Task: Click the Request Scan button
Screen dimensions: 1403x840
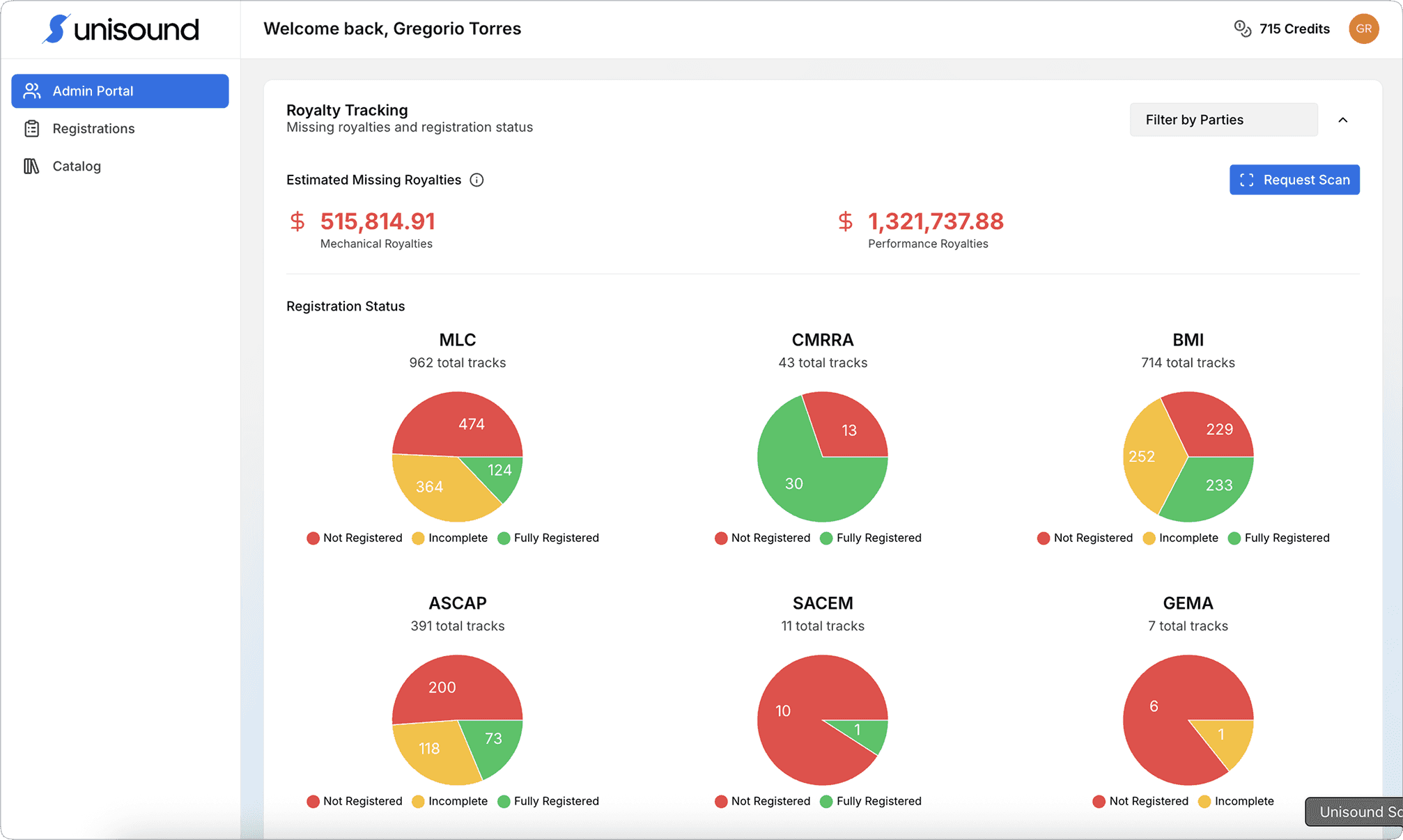Action: pos(1294,180)
